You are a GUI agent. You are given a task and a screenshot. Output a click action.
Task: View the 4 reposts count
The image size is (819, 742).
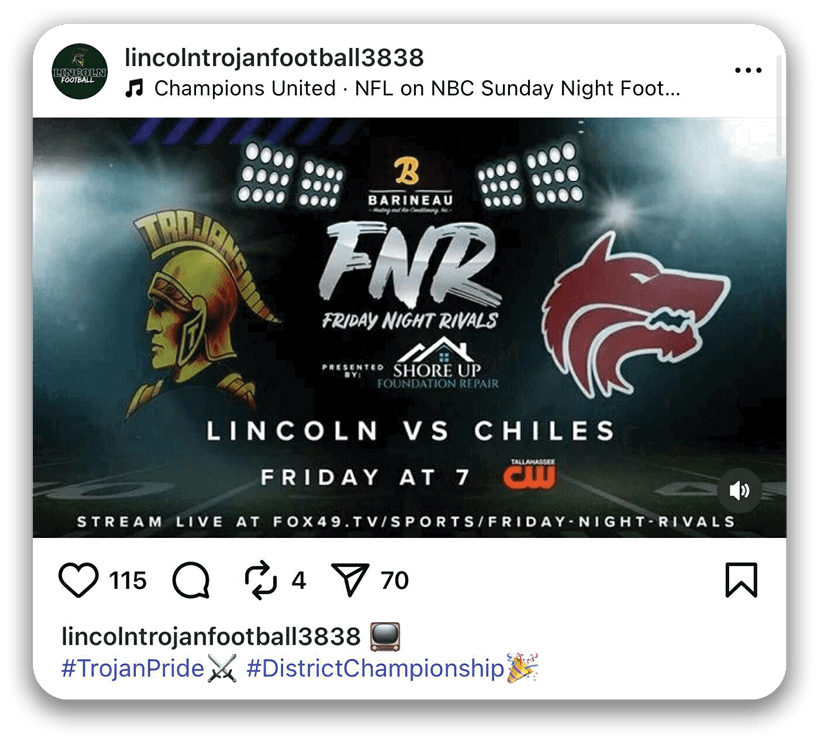[x=299, y=581]
